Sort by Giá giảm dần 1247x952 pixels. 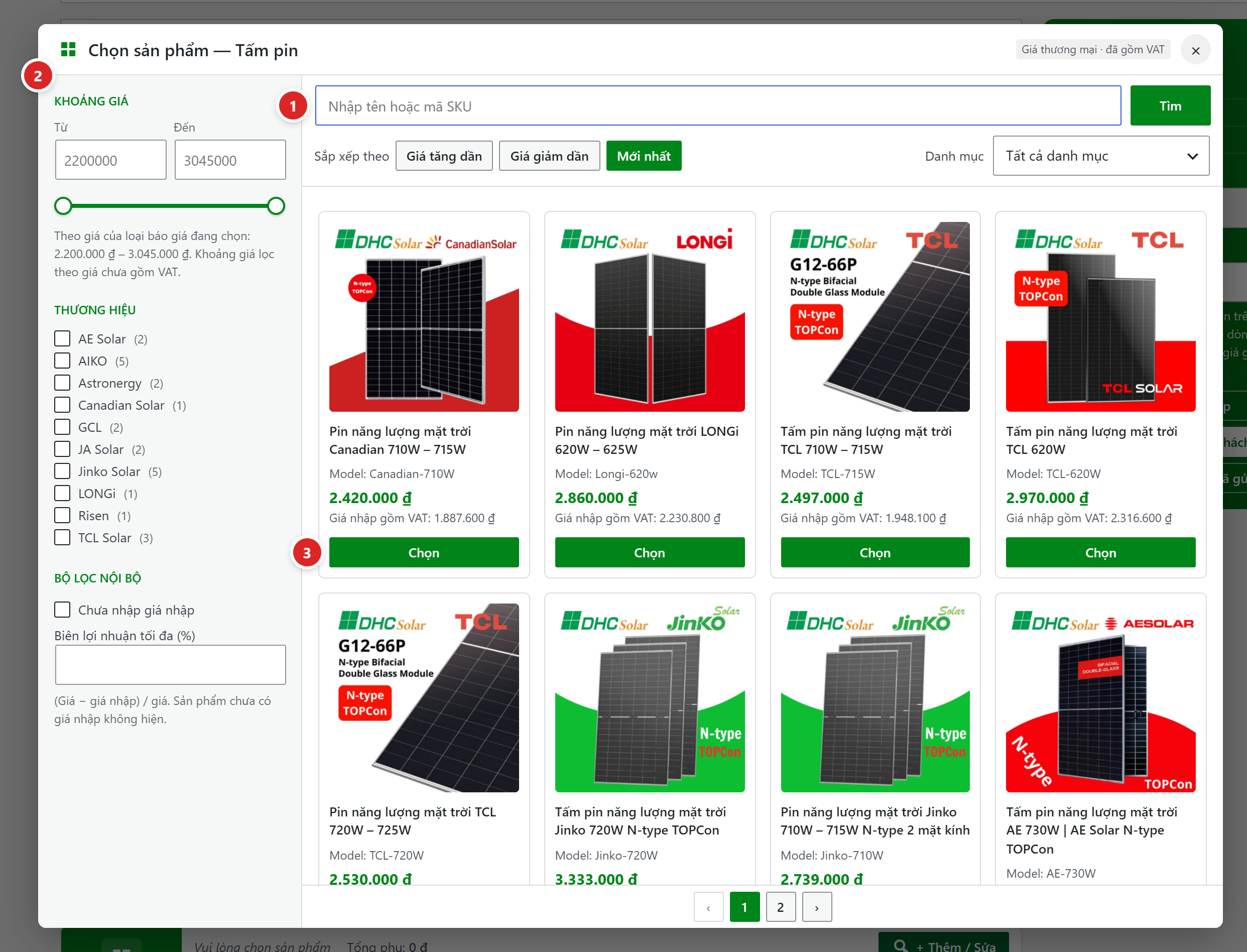(x=550, y=156)
